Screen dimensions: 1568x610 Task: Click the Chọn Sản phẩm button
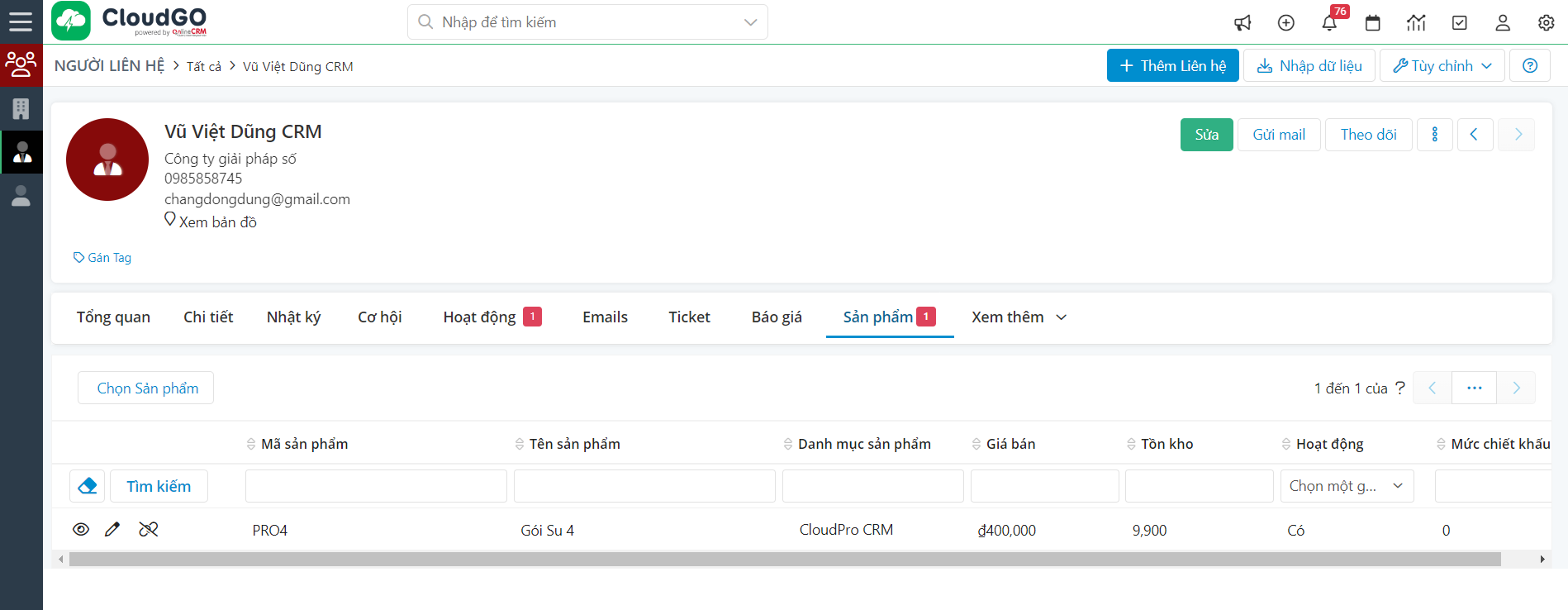click(x=146, y=388)
